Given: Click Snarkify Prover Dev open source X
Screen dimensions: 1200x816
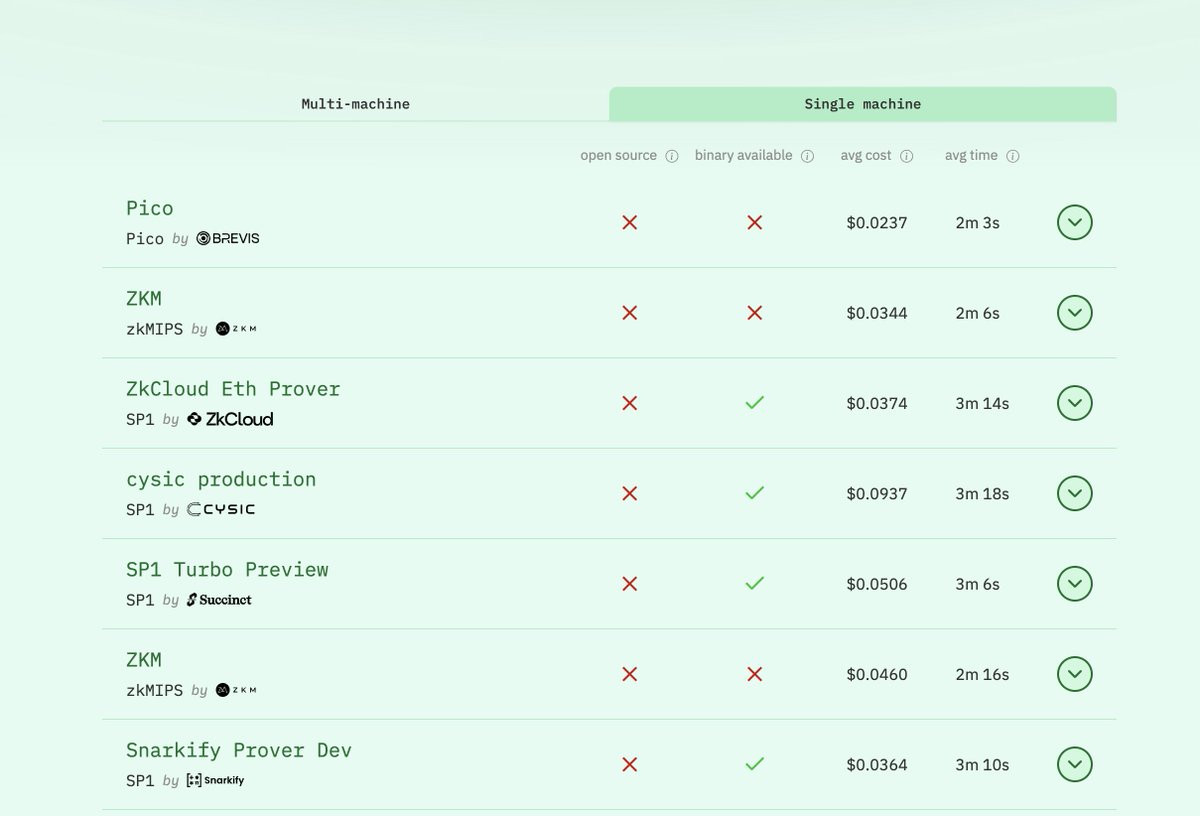Looking at the screenshot, I should (x=630, y=764).
